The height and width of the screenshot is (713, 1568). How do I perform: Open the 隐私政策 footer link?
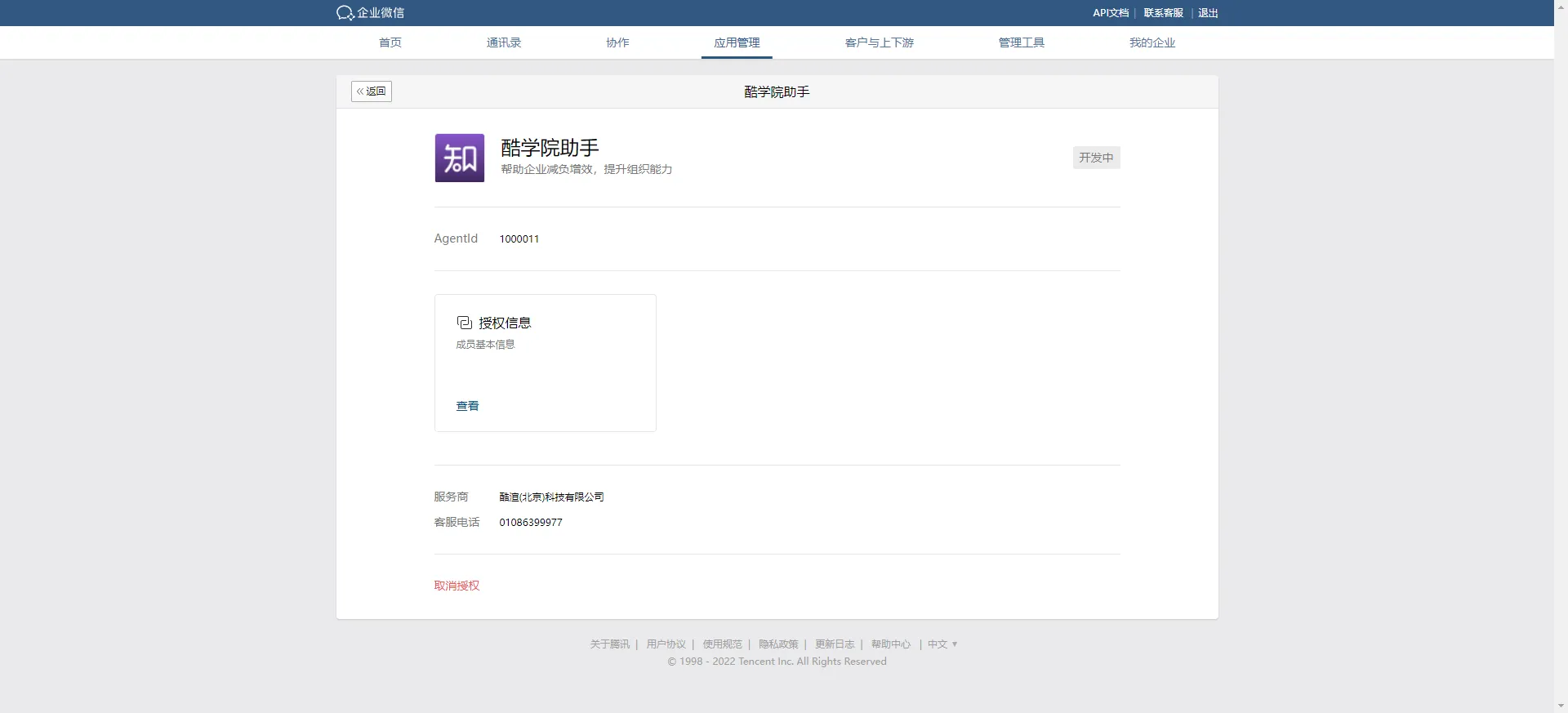tap(778, 644)
